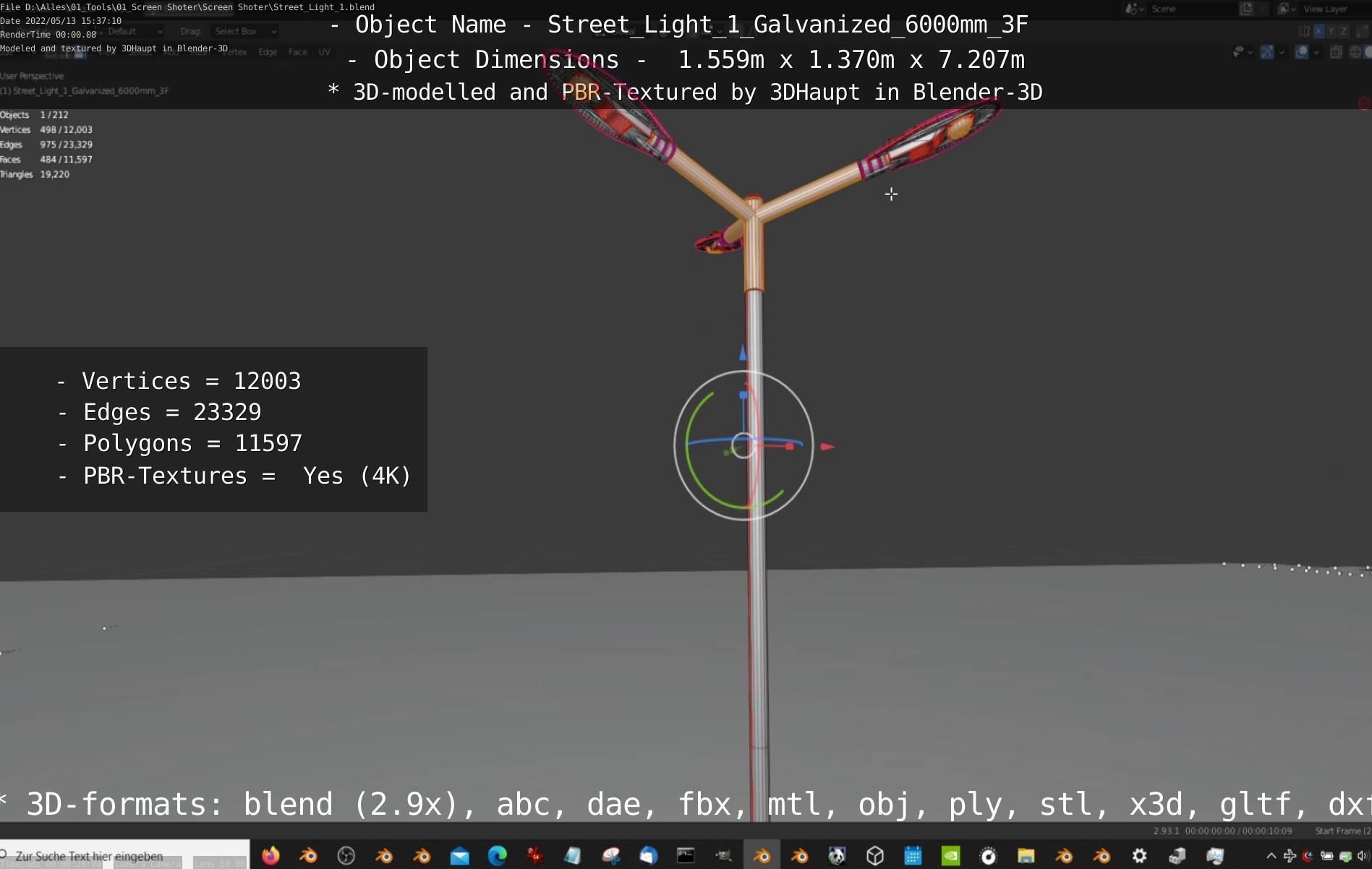Launch Microsoft Edge from taskbar
This screenshot has width=1372, height=869.
[x=497, y=856]
